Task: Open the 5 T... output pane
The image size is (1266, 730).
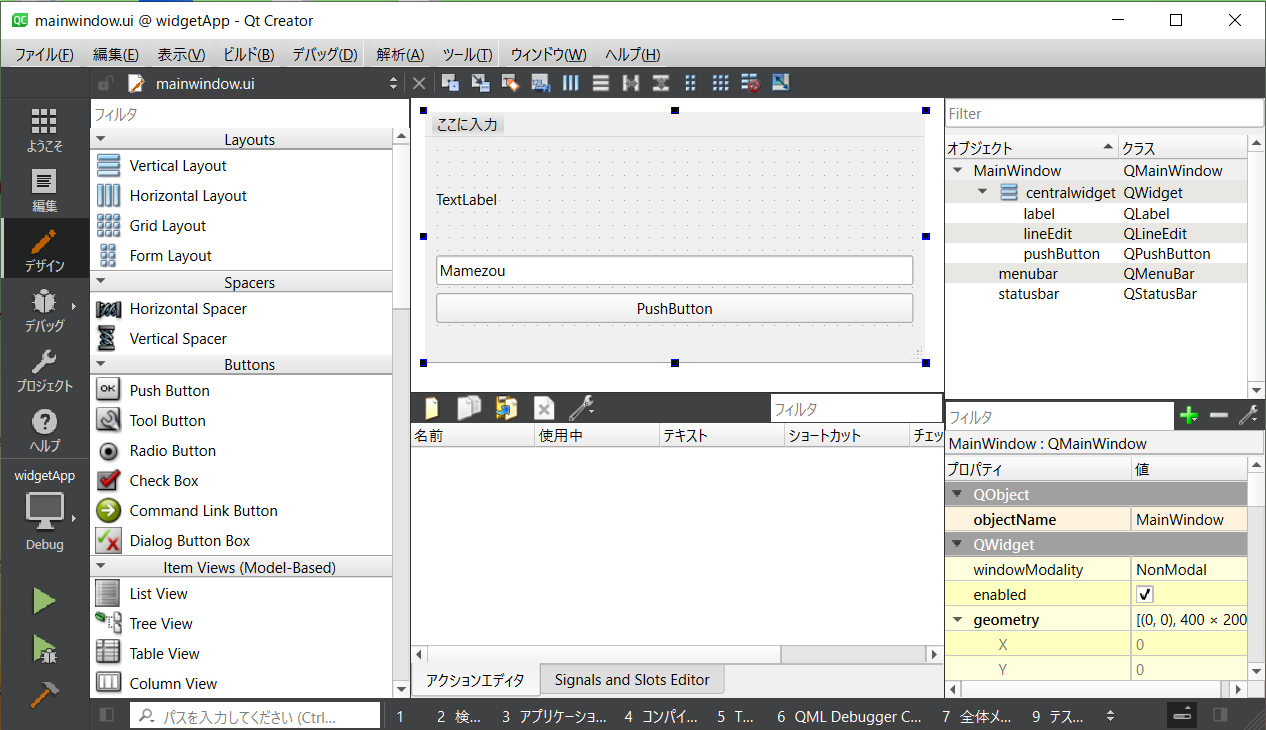Action: pos(735,716)
